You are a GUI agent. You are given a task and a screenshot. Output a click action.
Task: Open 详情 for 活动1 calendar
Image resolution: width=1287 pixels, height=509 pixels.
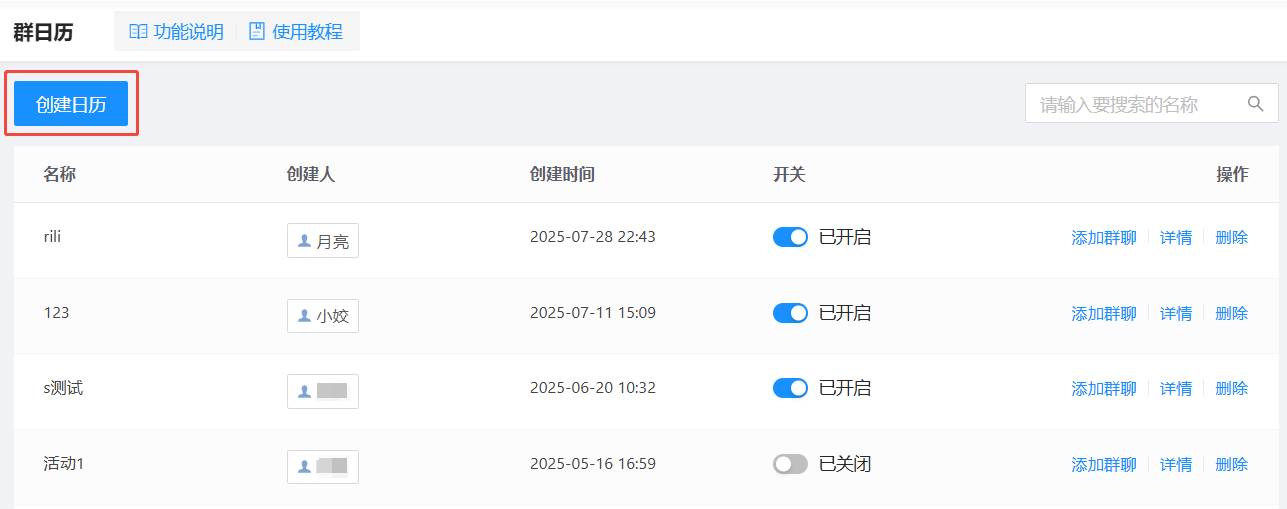point(1176,464)
